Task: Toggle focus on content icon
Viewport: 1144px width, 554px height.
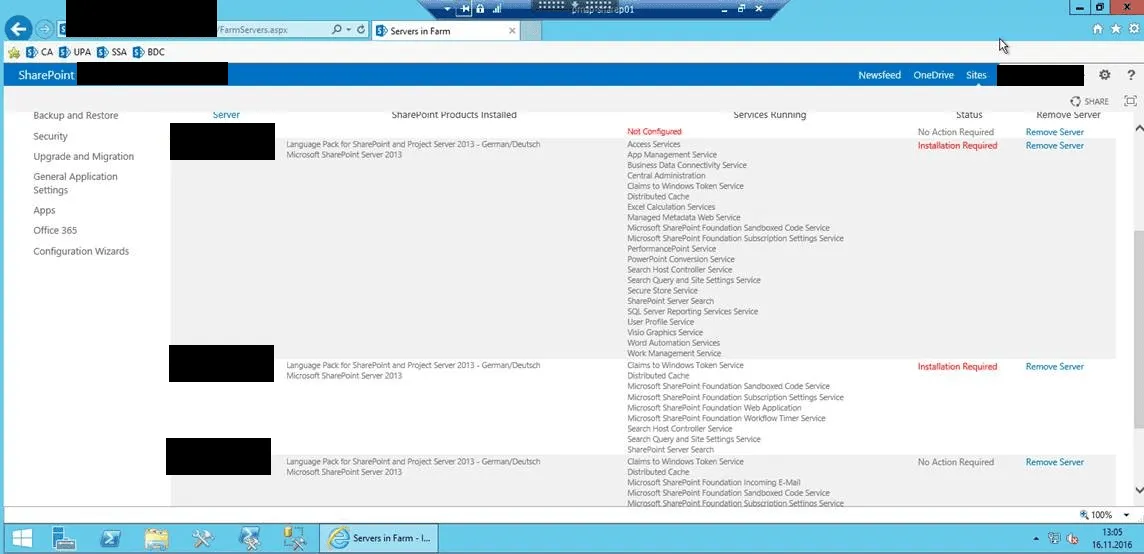Action: [1130, 101]
